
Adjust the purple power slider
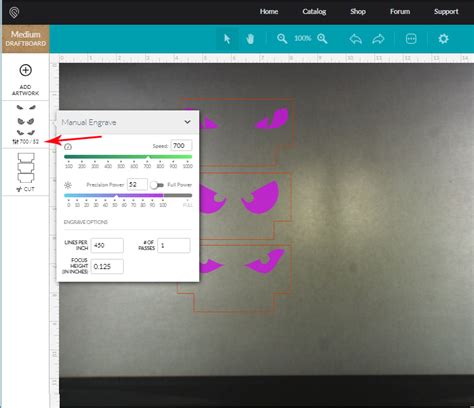(128, 195)
